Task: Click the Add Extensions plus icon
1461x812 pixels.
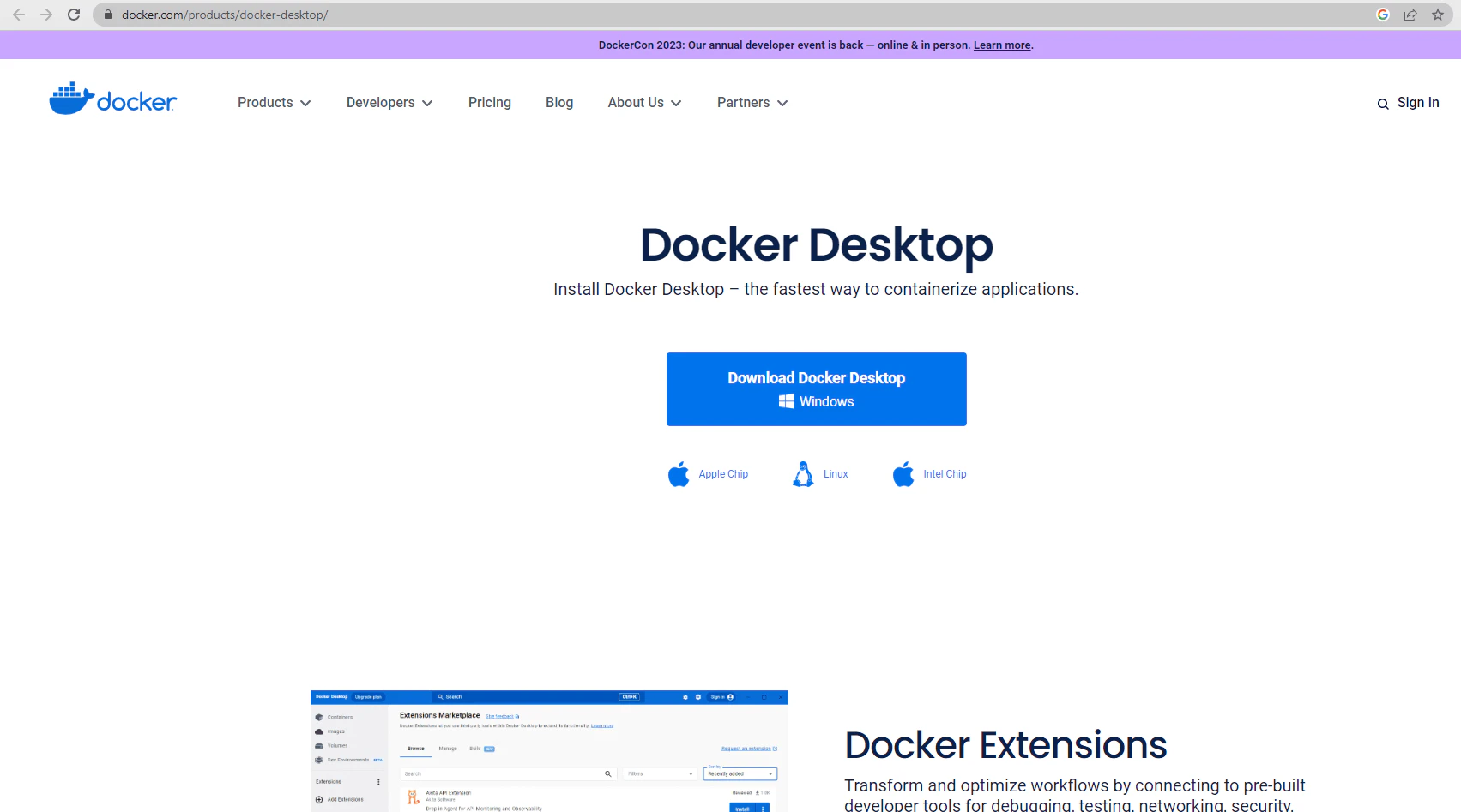Action: click(x=318, y=799)
